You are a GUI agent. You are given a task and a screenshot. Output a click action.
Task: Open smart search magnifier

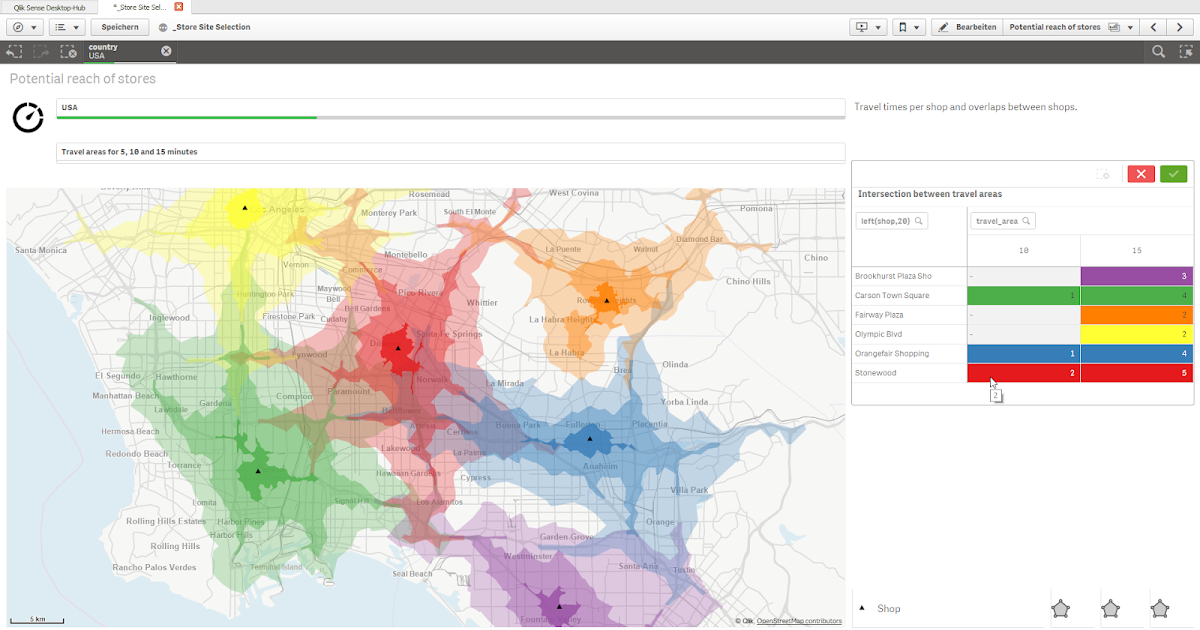[1158, 51]
